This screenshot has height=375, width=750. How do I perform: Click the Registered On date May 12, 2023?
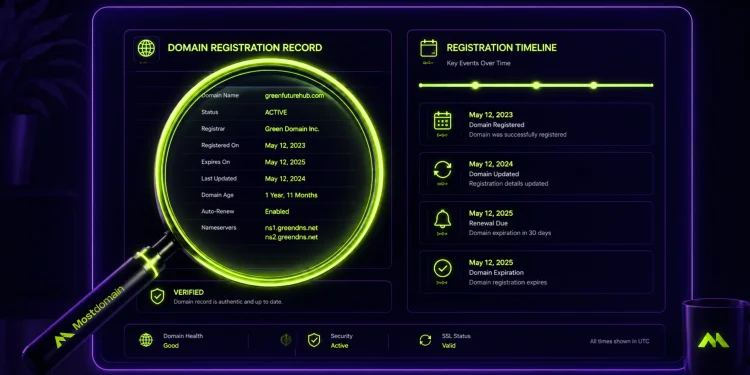click(x=285, y=145)
